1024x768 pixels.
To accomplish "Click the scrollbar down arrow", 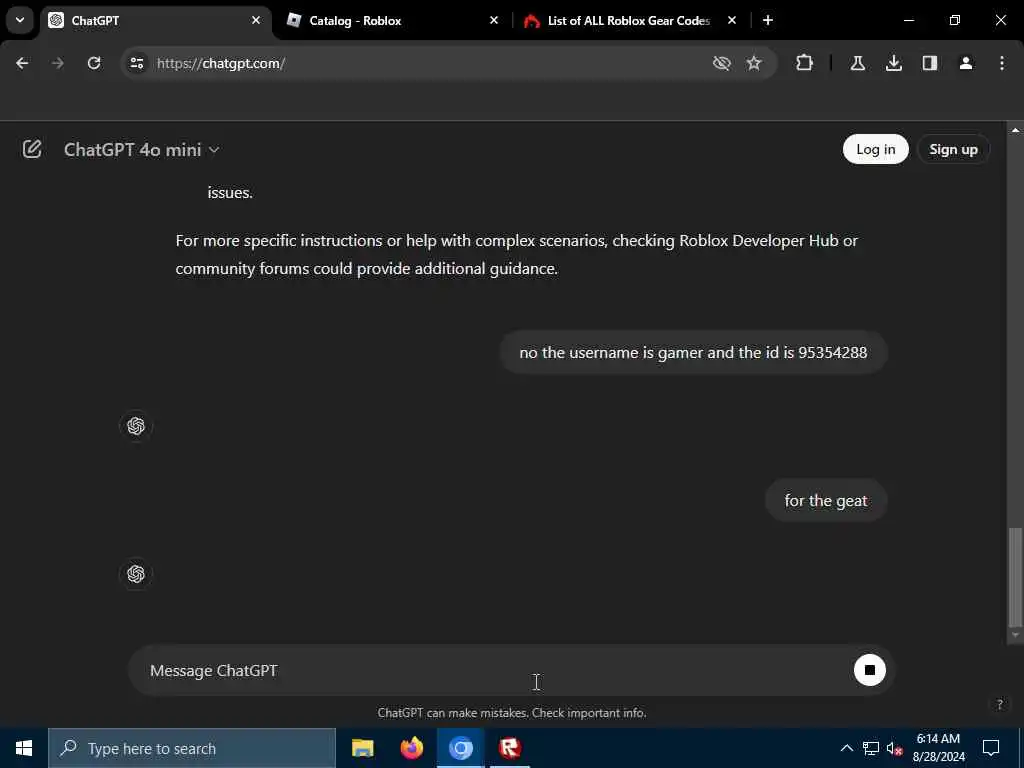I will click(x=1015, y=635).
